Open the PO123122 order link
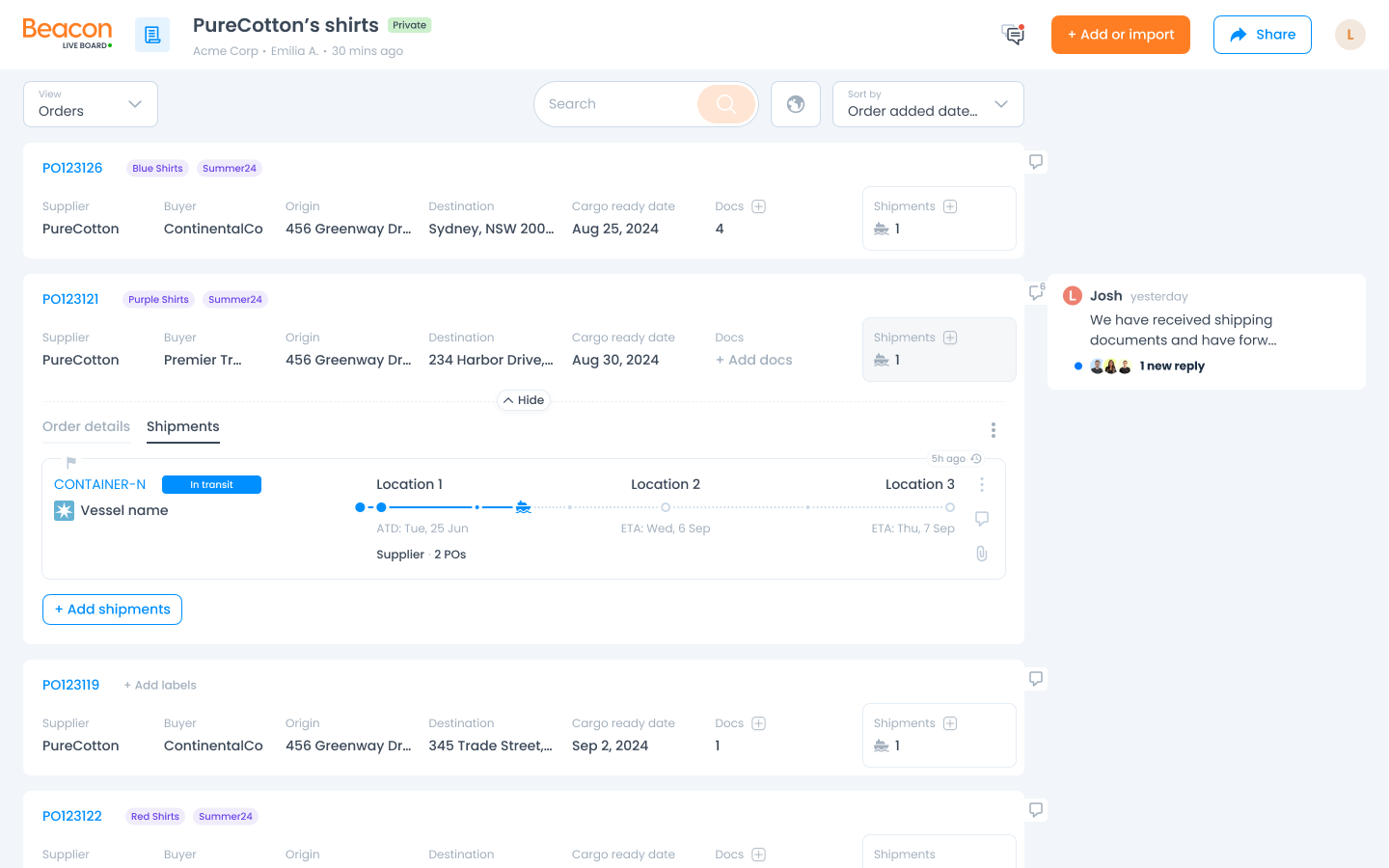Viewport: 1389px width, 868px height. coord(72,816)
